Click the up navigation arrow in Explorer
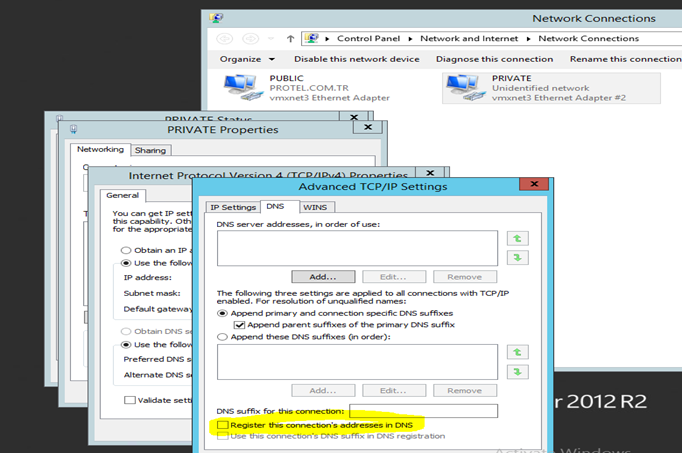Viewport: 682px width, 453px height. (290, 39)
